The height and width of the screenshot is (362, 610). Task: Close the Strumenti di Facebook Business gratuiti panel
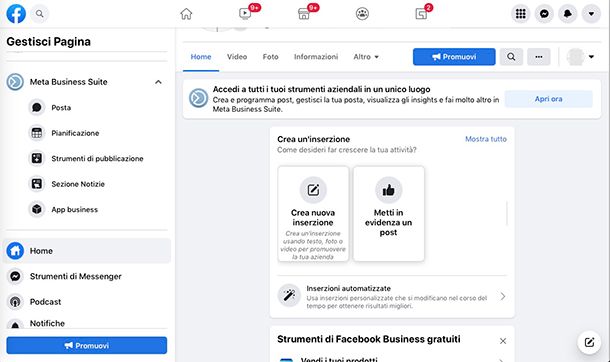point(503,341)
